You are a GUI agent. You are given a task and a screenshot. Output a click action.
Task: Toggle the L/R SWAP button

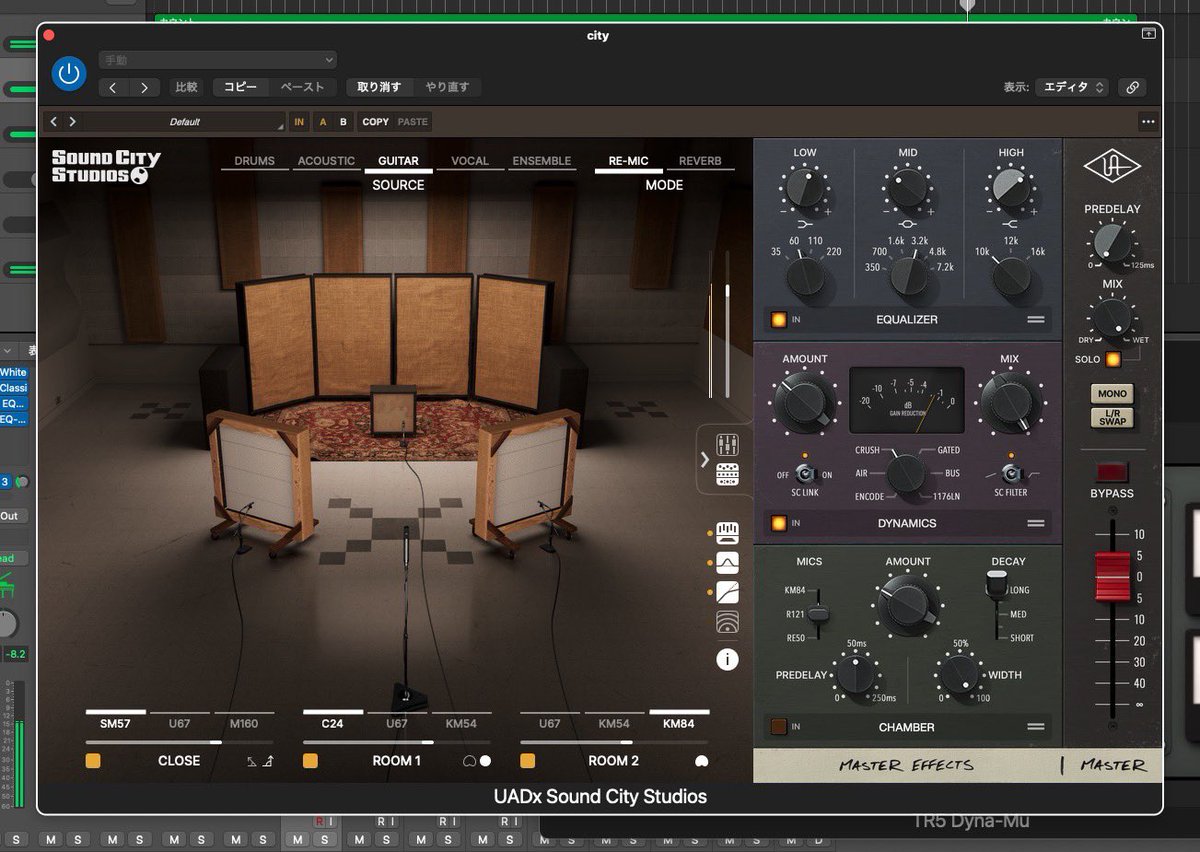(1112, 417)
